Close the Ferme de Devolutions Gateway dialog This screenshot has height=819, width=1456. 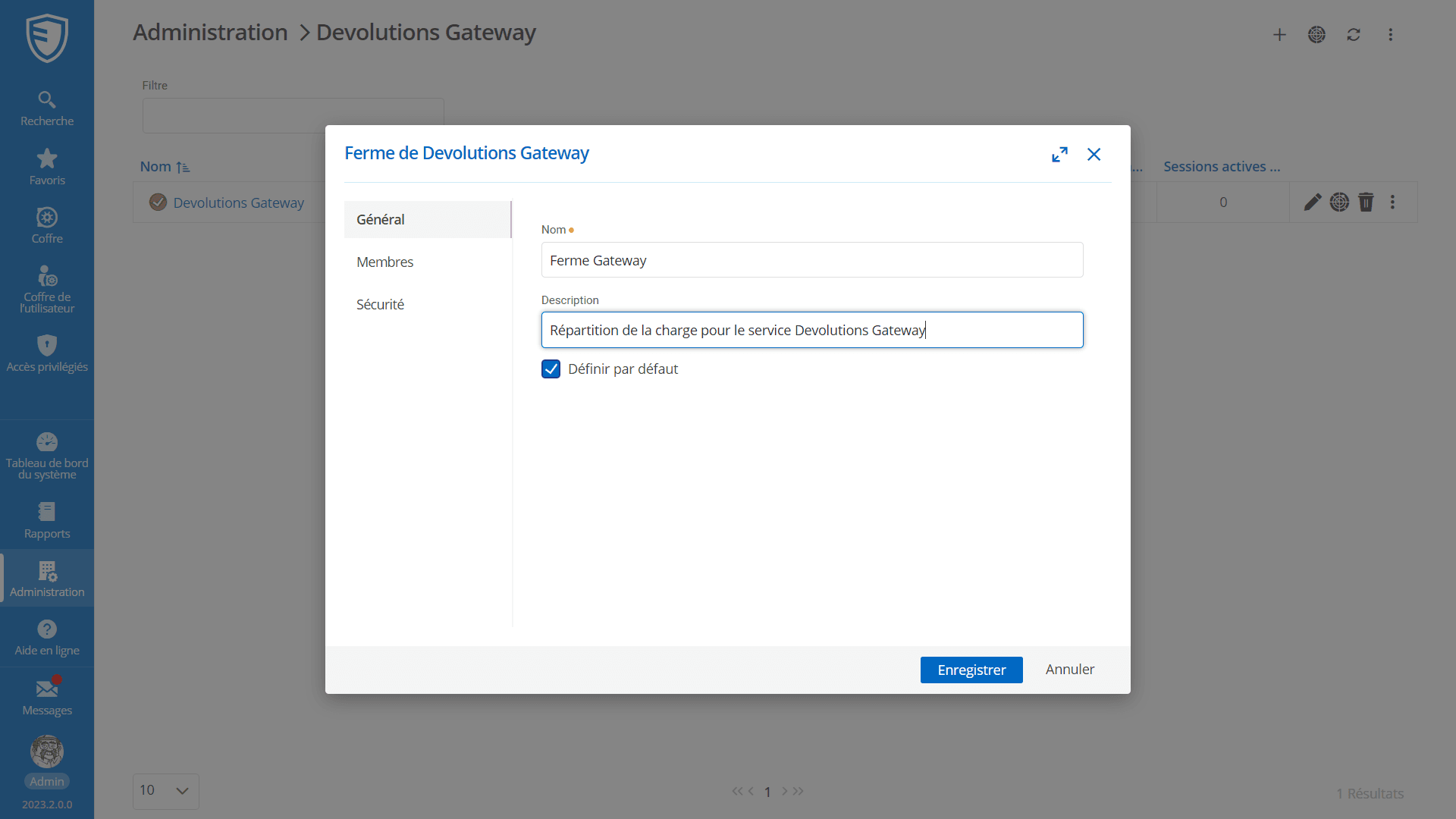pos(1094,155)
